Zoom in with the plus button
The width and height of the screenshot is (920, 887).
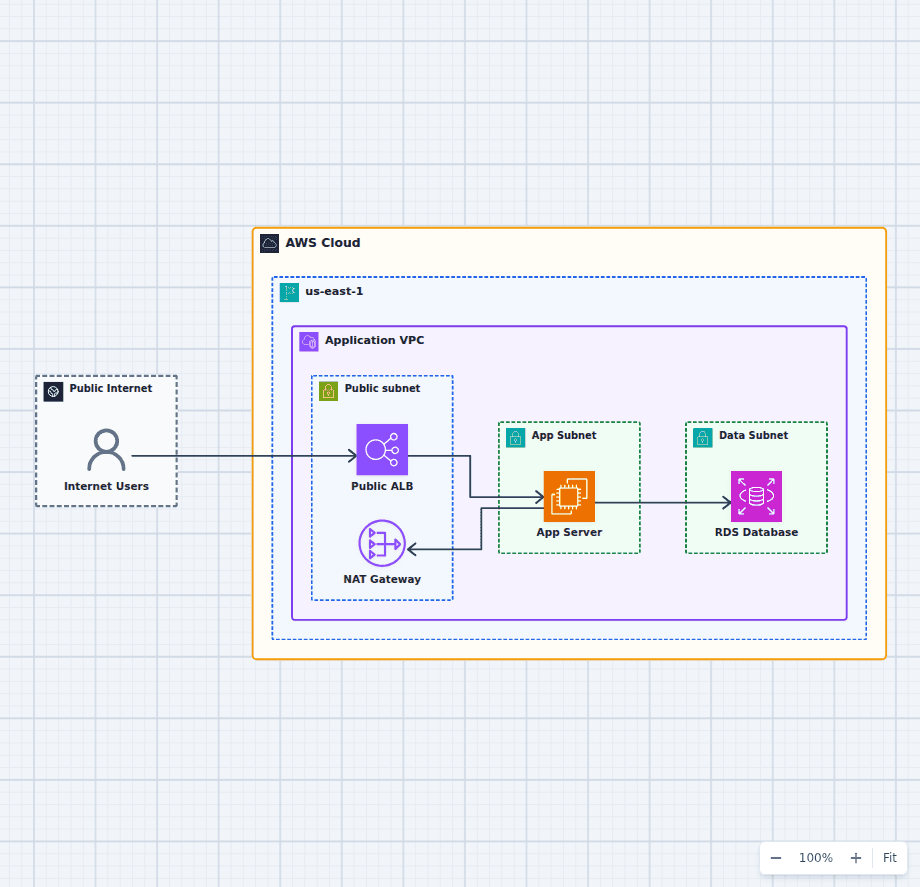pyautogui.click(x=856, y=858)
